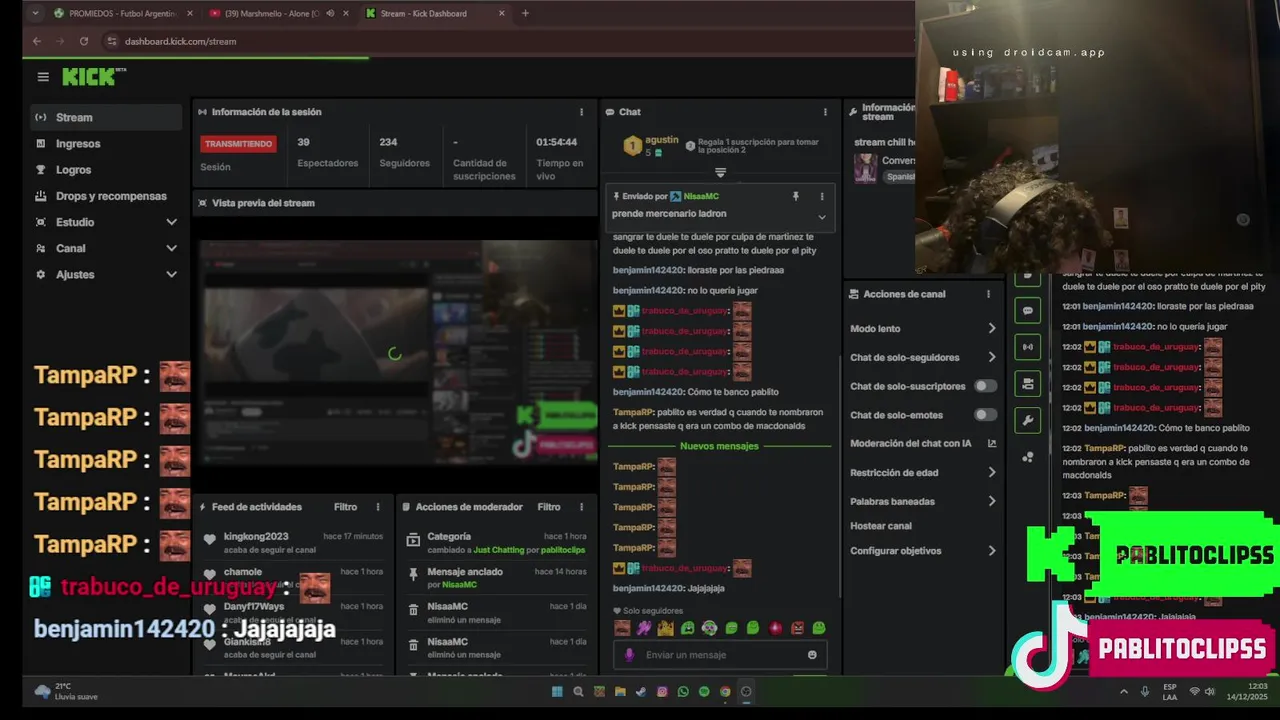Click Filtro in Feed de actividades
Image resolution: width=1280 pixels, height=720 pixels.
click(345, 507)
